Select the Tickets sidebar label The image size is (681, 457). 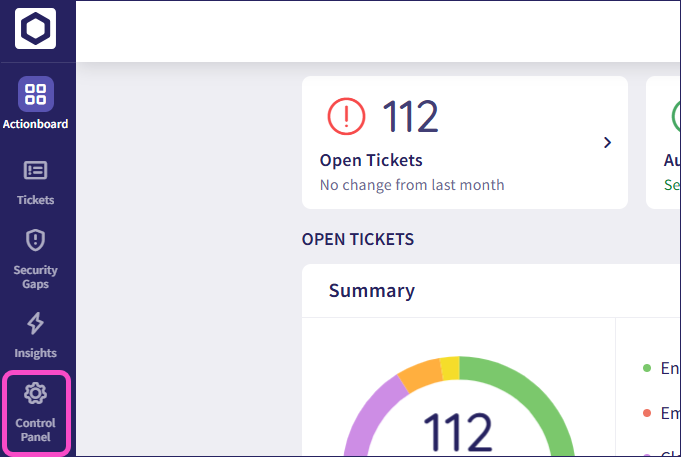pyautogui.click(x=36, y=200)
